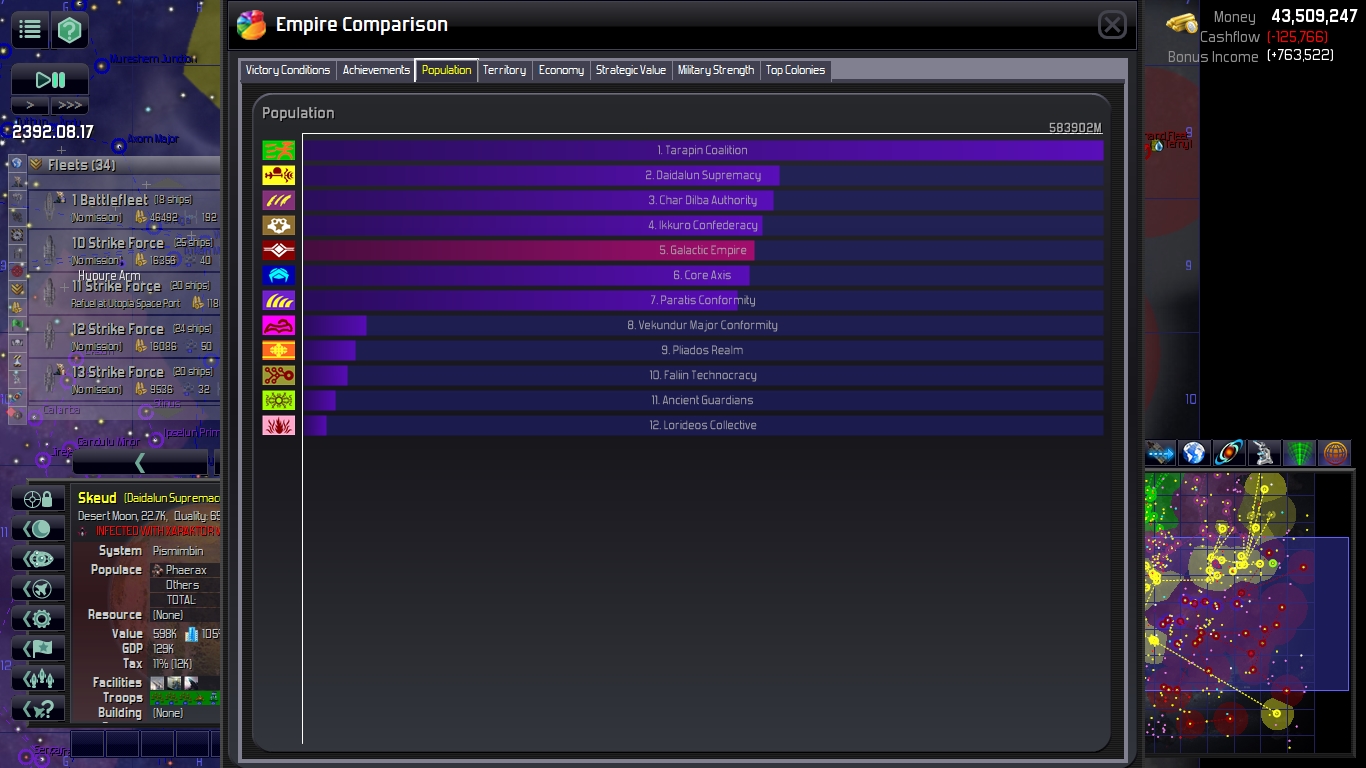The image size is (1366, 768).
Task: Open the Victory Conditions tab
Action: coord(288,70)
